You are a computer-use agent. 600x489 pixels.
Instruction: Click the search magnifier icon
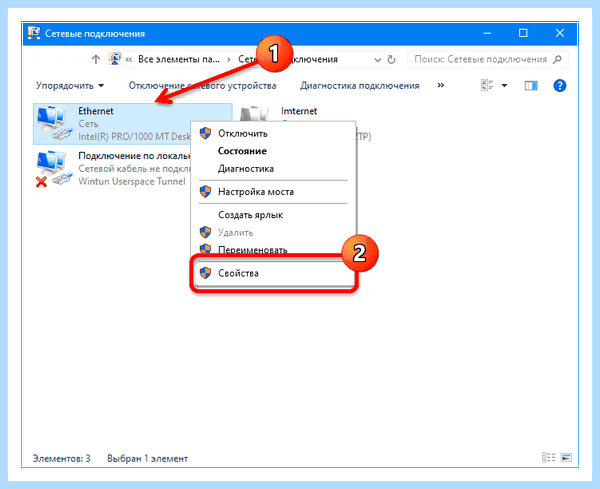coord(558,59)
